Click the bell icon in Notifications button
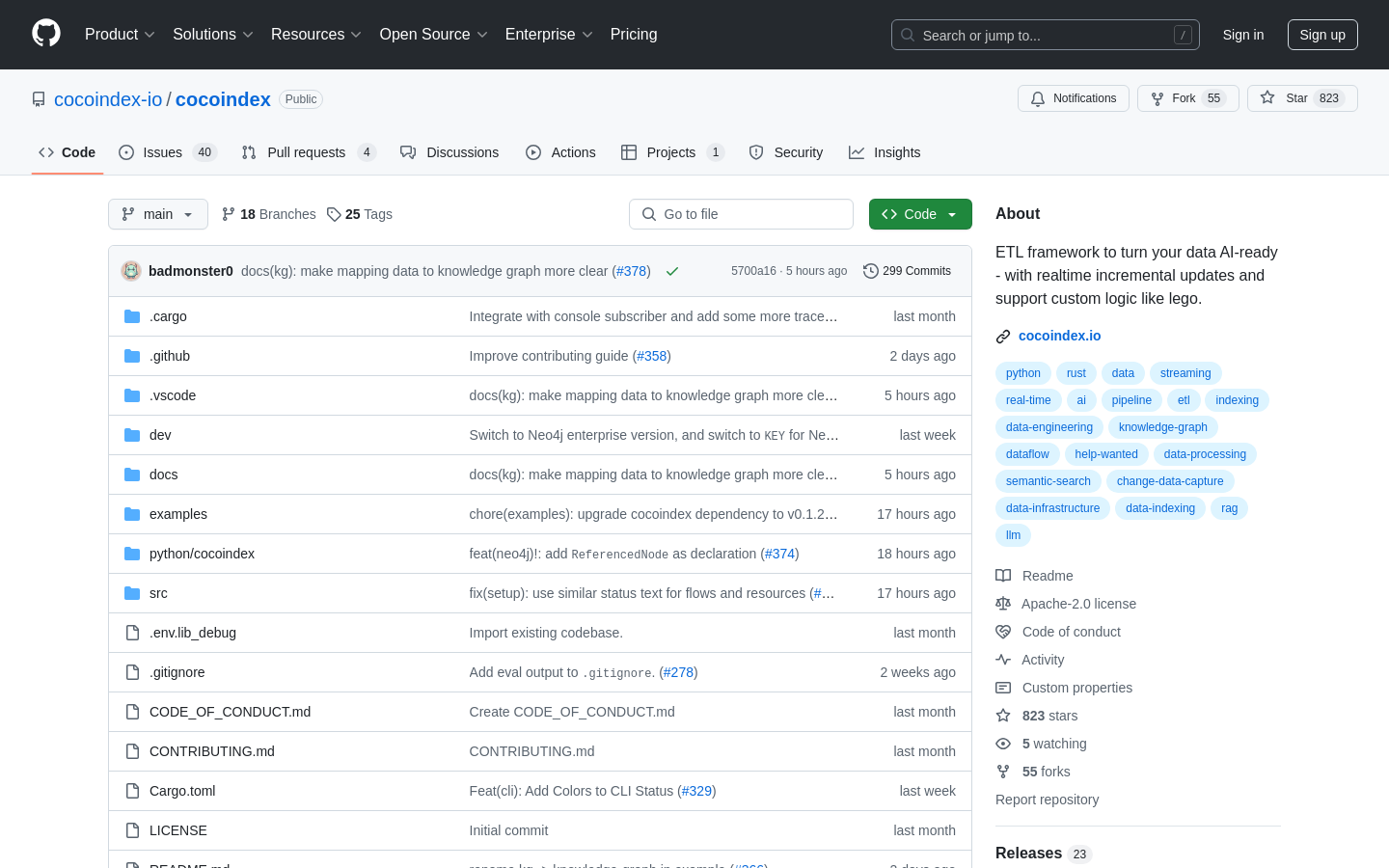 coord(1038,98)
